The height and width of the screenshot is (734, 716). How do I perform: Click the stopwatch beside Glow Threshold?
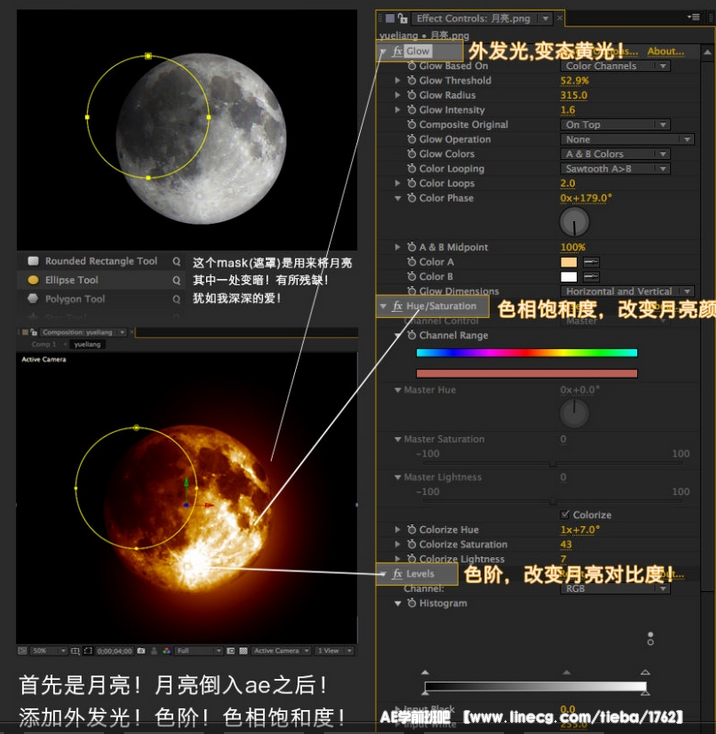412,81
